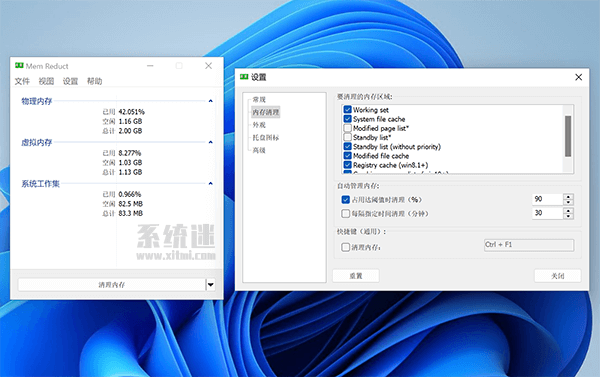Click the 1.03 GB virtual free value
600x377 pixels.
130,163
